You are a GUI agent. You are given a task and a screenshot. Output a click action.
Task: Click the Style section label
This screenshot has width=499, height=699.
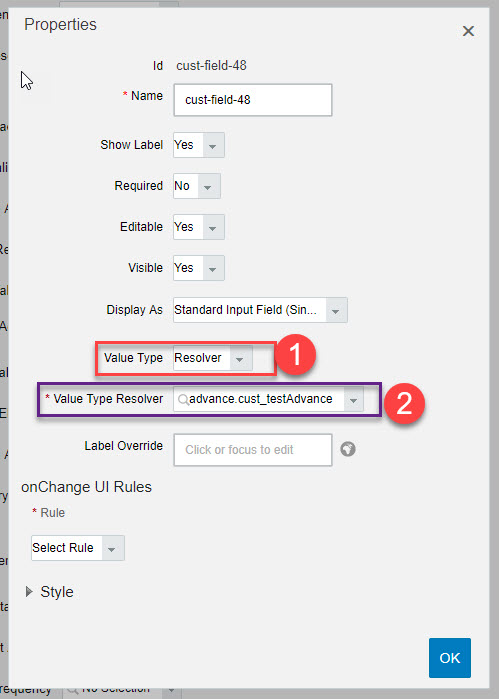click(57, 592)
